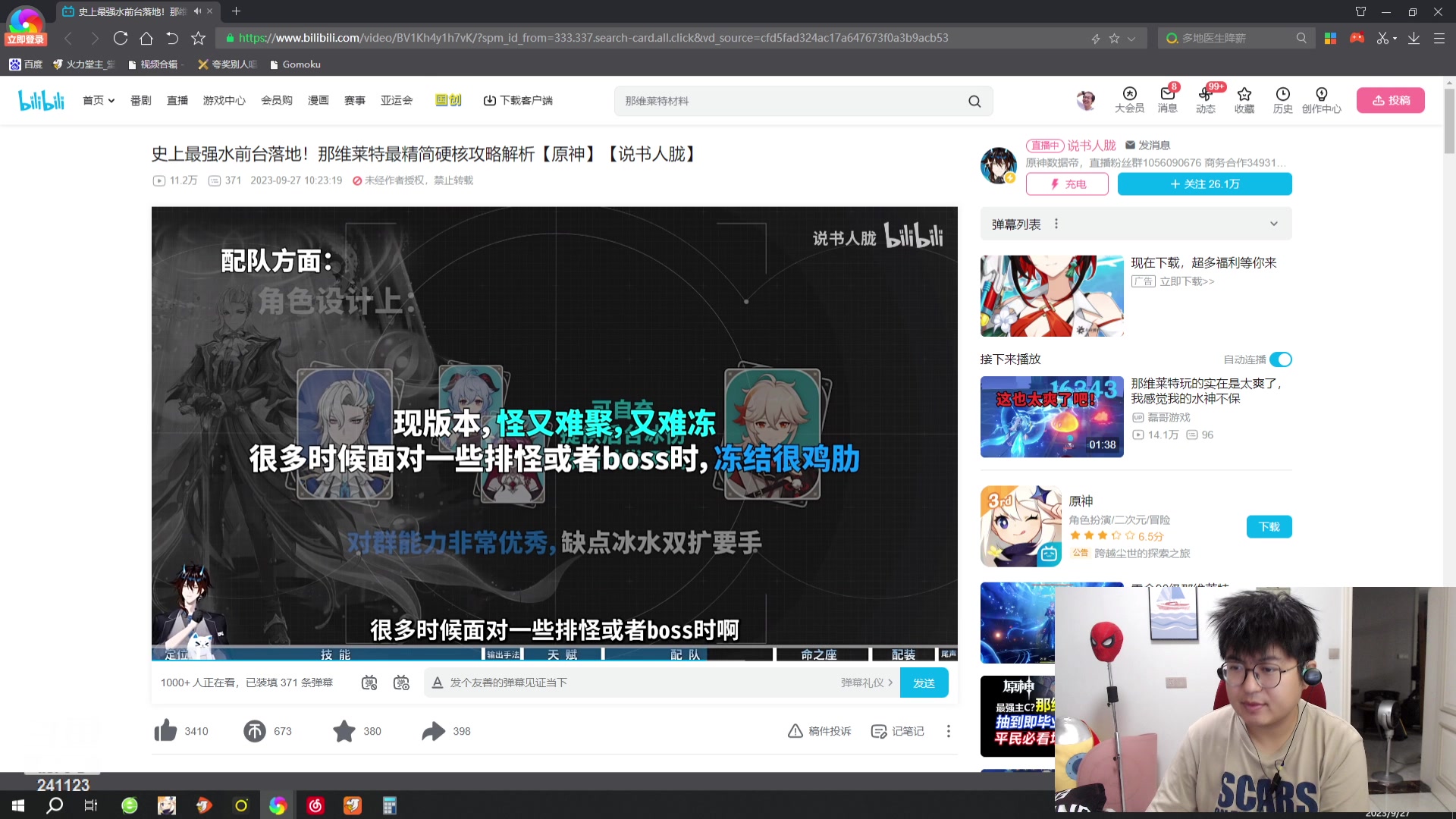Click the 投稿 upload button
The image size is (1456, 819).
coord(1391,100)
